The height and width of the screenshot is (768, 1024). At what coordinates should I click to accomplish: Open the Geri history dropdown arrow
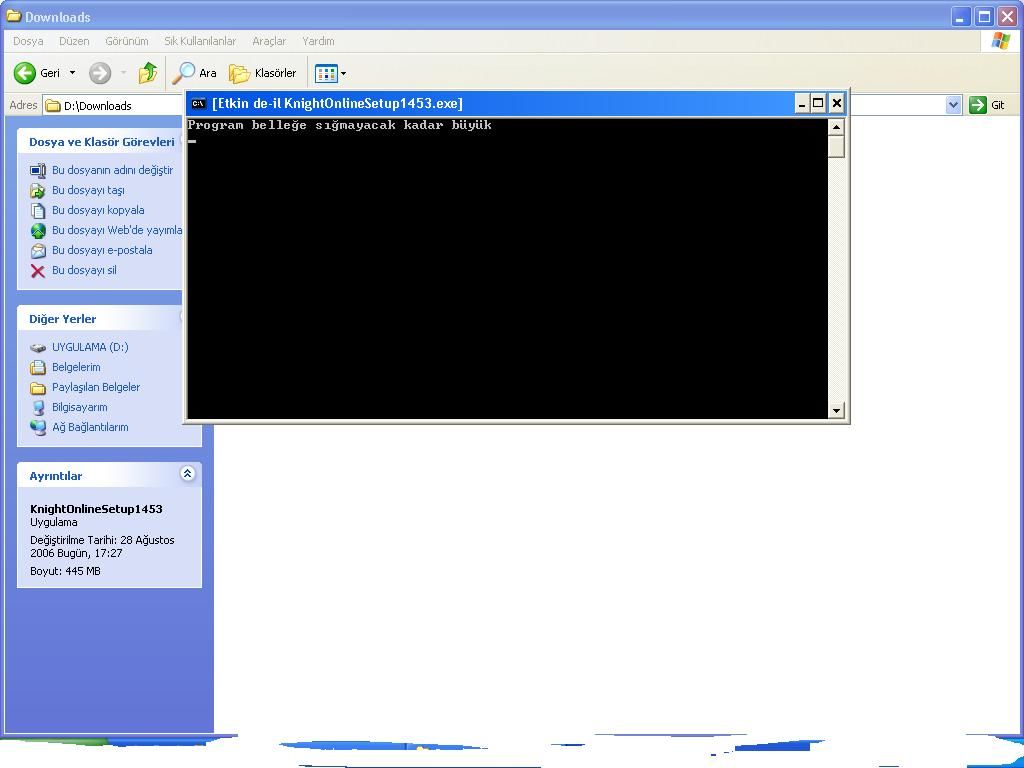(x=72, y=73)
